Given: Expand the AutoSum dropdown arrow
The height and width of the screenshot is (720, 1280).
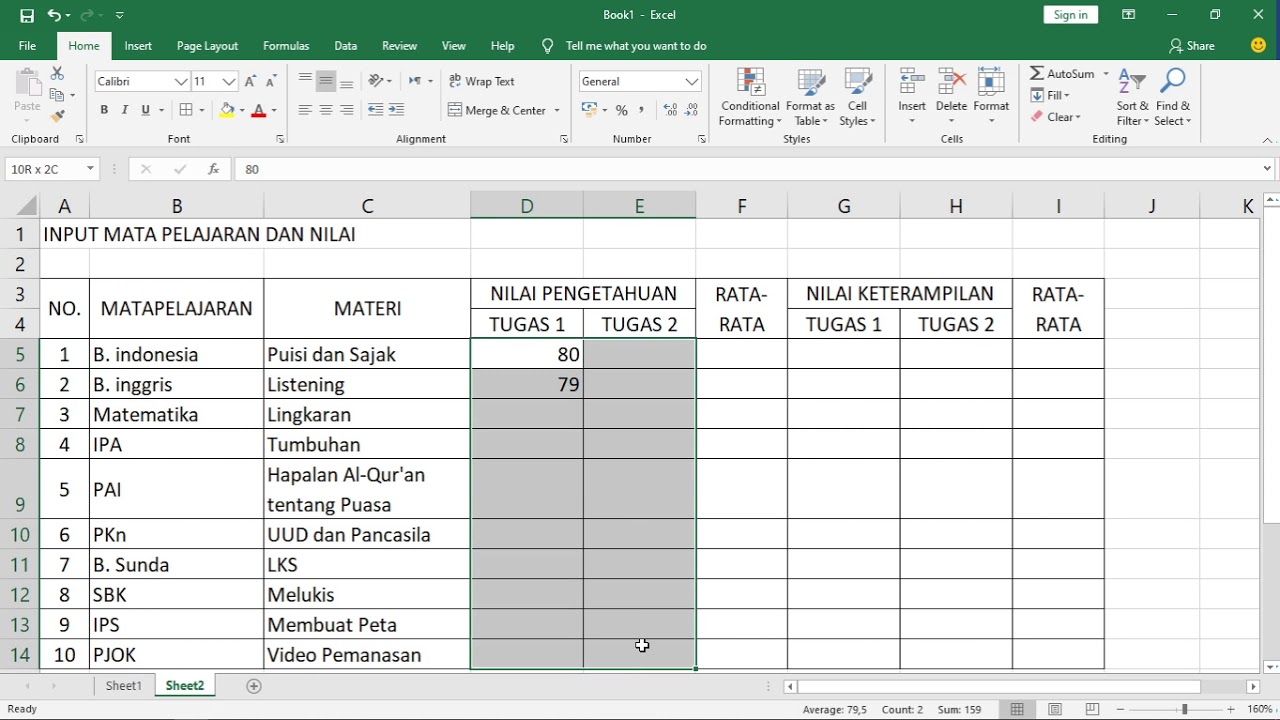Looking at the screenshot, I should click(1106, 74).
